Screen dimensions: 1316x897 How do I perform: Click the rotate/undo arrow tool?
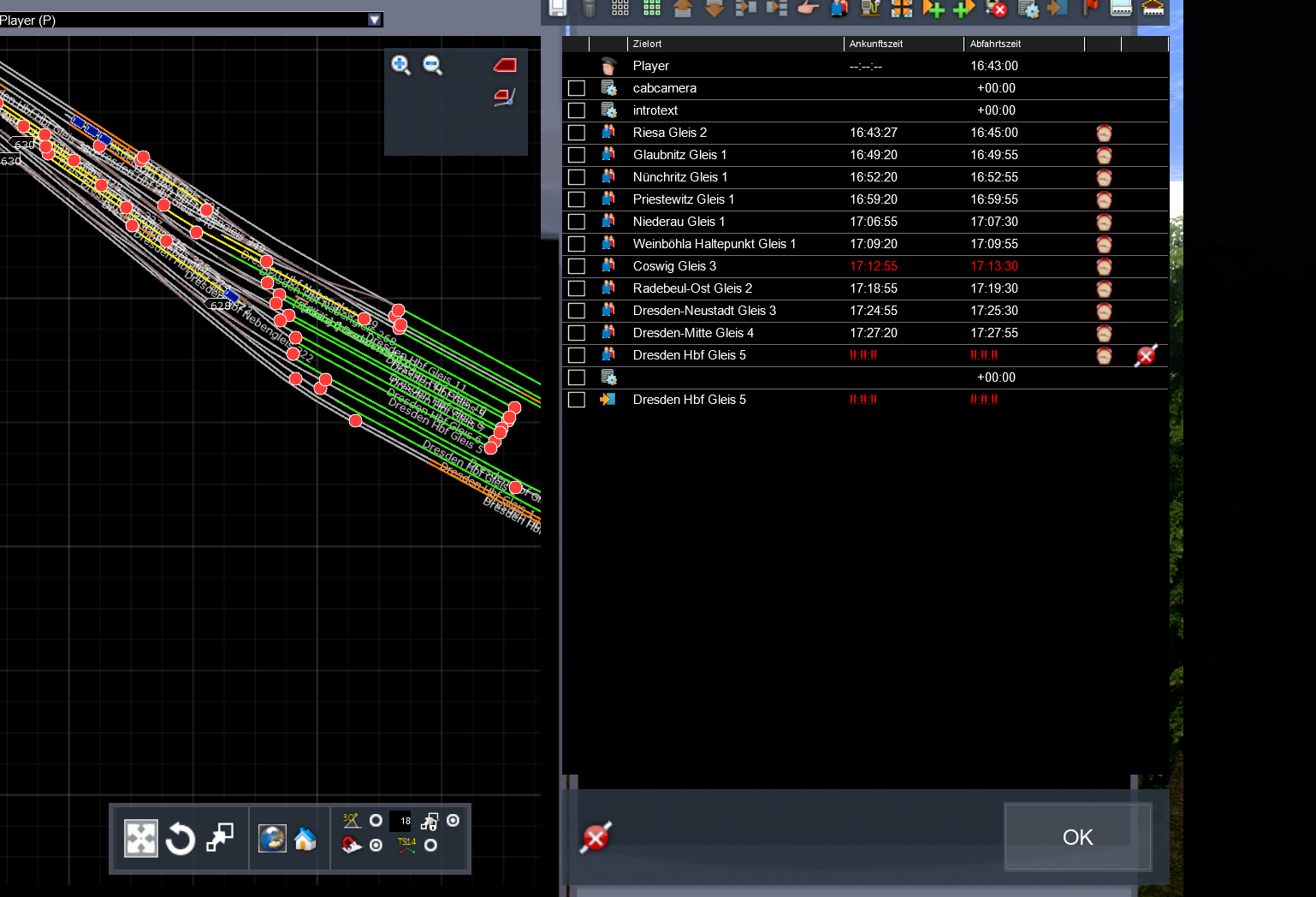coord(180,839)
